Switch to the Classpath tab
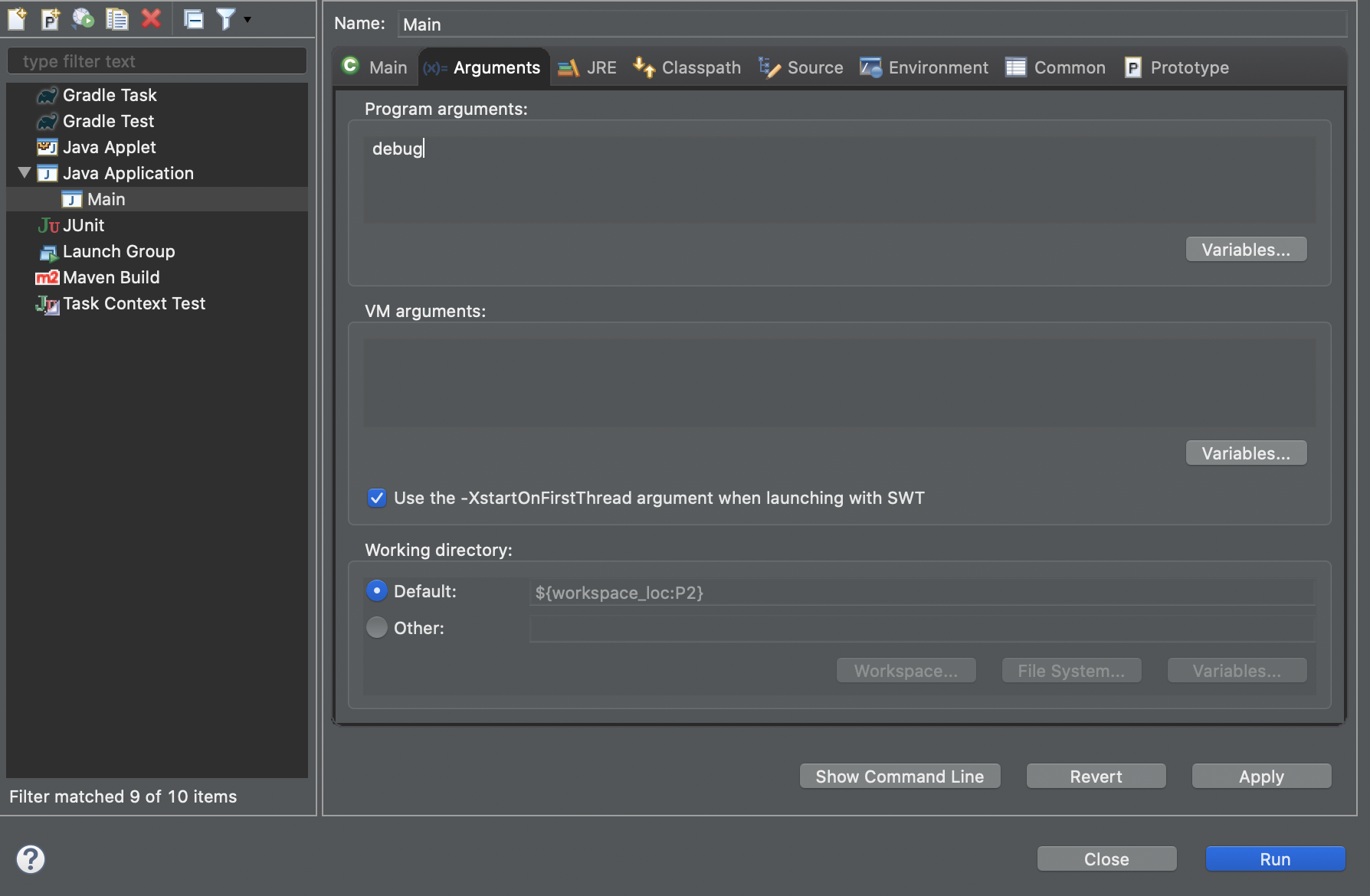1370x896 pixels. [687, 67]
